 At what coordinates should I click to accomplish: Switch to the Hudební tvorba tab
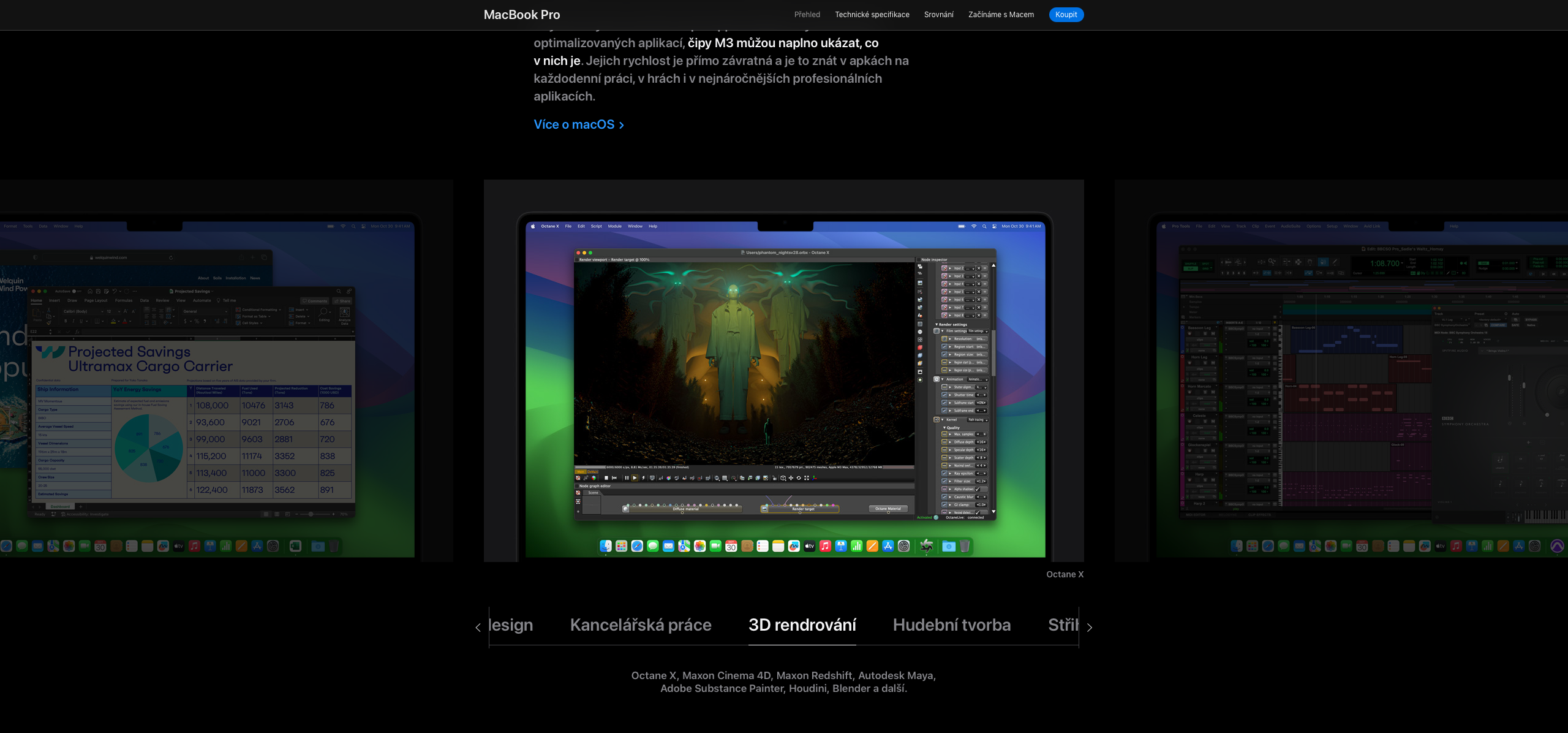[x=951, y=625]
